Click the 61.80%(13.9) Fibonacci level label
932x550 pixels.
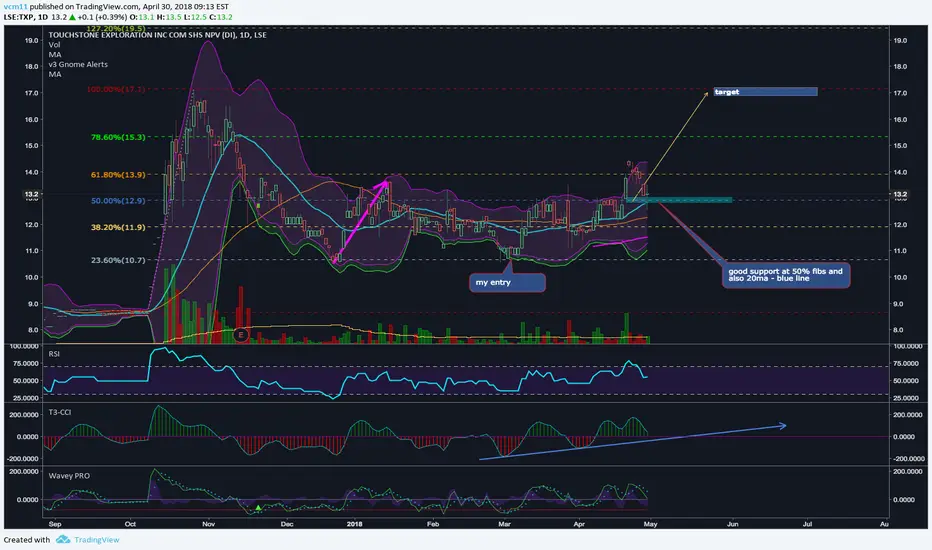point(118,175)
